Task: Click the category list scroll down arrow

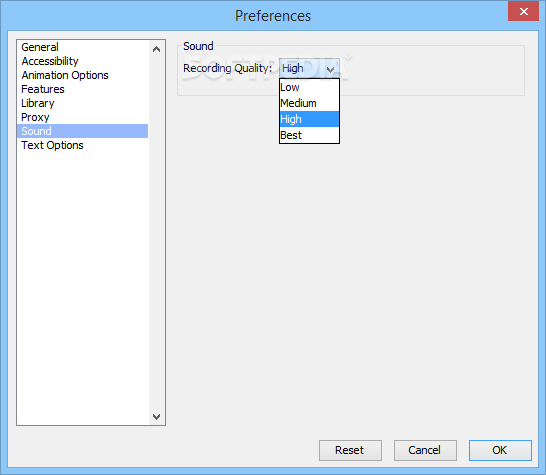Action: click(157, 416)
